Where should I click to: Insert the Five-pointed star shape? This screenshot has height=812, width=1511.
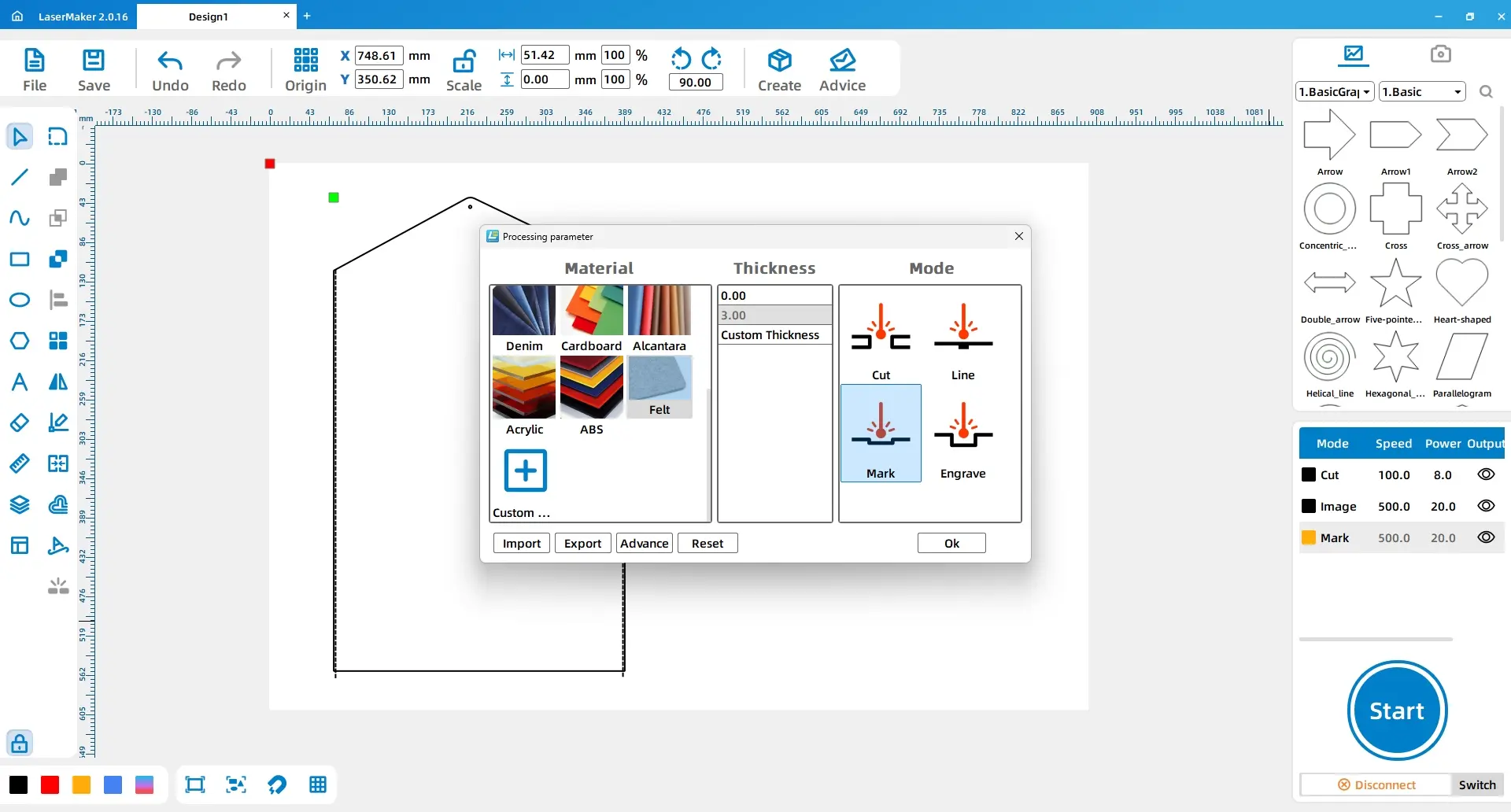pos(1395,283)
